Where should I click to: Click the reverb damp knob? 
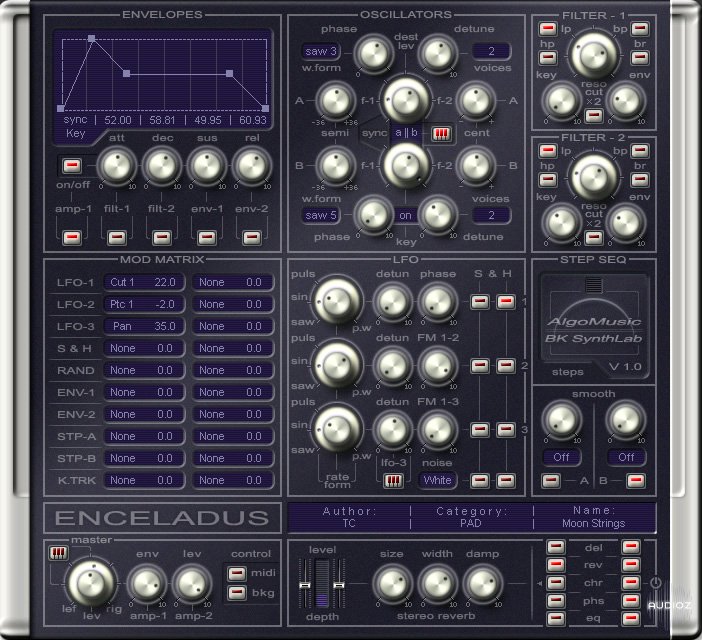[483, 584]
